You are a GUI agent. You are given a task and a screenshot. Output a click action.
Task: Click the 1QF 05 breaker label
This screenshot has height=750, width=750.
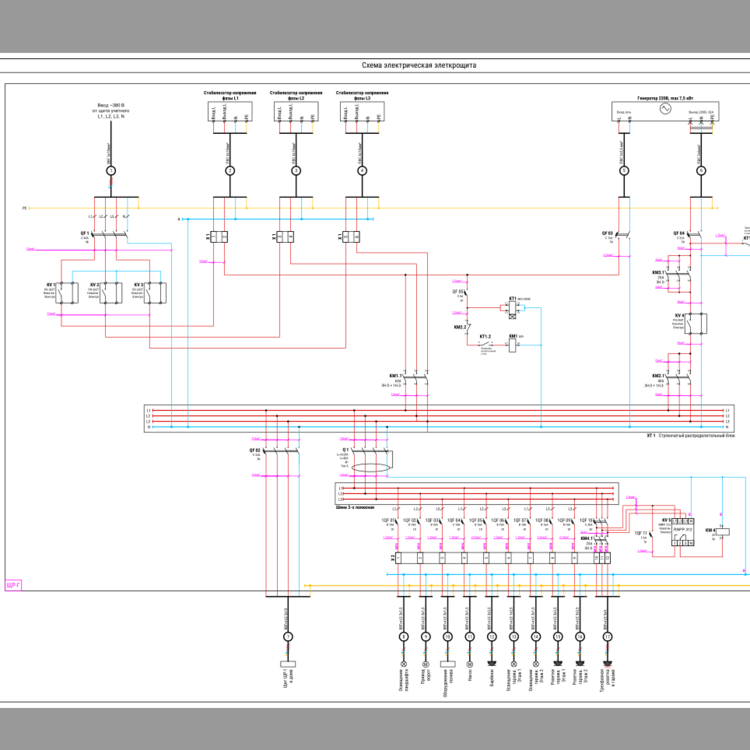coord(476,520)
